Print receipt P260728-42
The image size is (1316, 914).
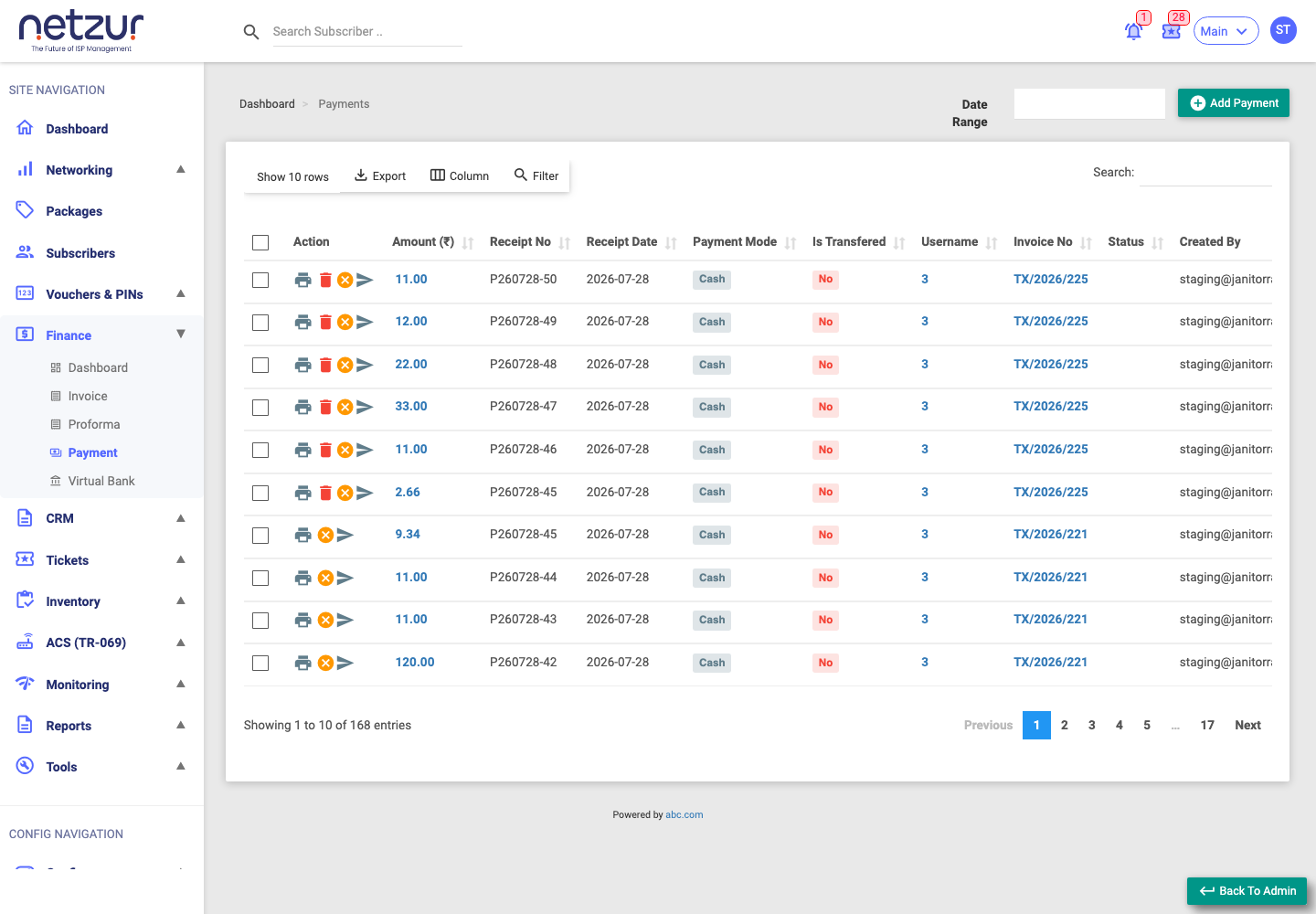coord(303,663)
